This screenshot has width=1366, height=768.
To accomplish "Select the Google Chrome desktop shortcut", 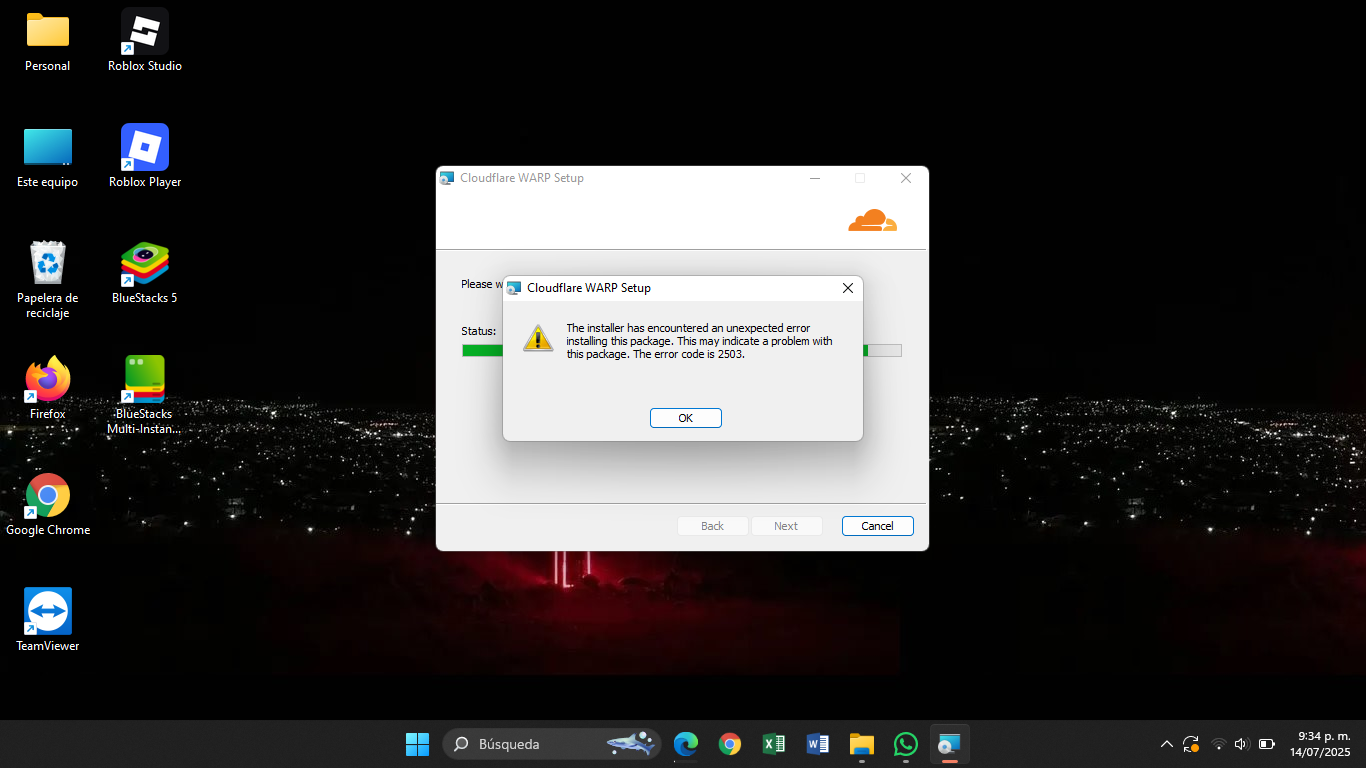I will (48, 505).
